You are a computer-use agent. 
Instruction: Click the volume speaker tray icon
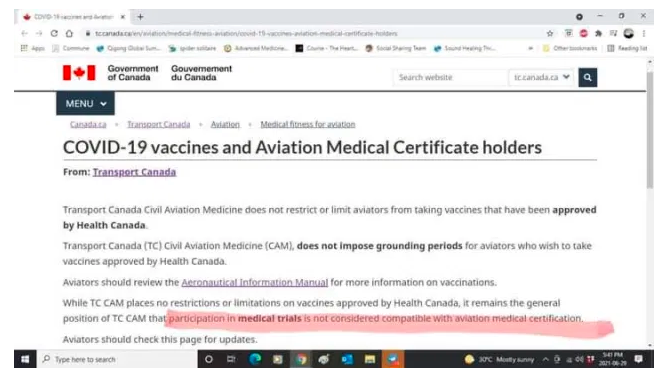click(580, 360)
